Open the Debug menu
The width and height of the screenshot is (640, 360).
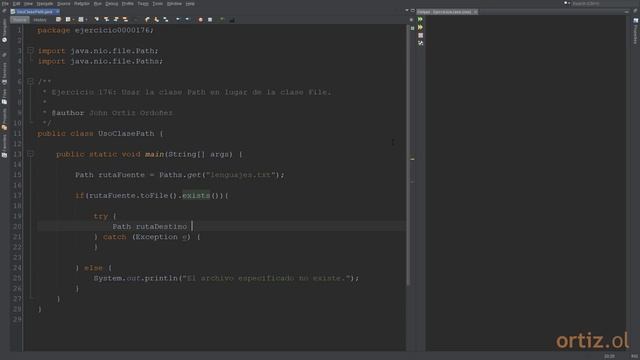click(111, 4)
